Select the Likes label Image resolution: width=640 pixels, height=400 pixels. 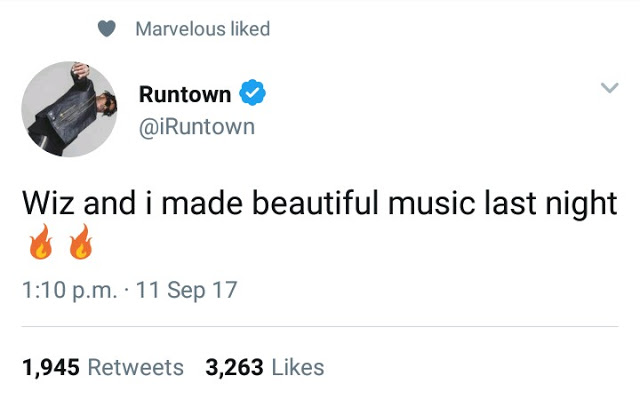297,367
